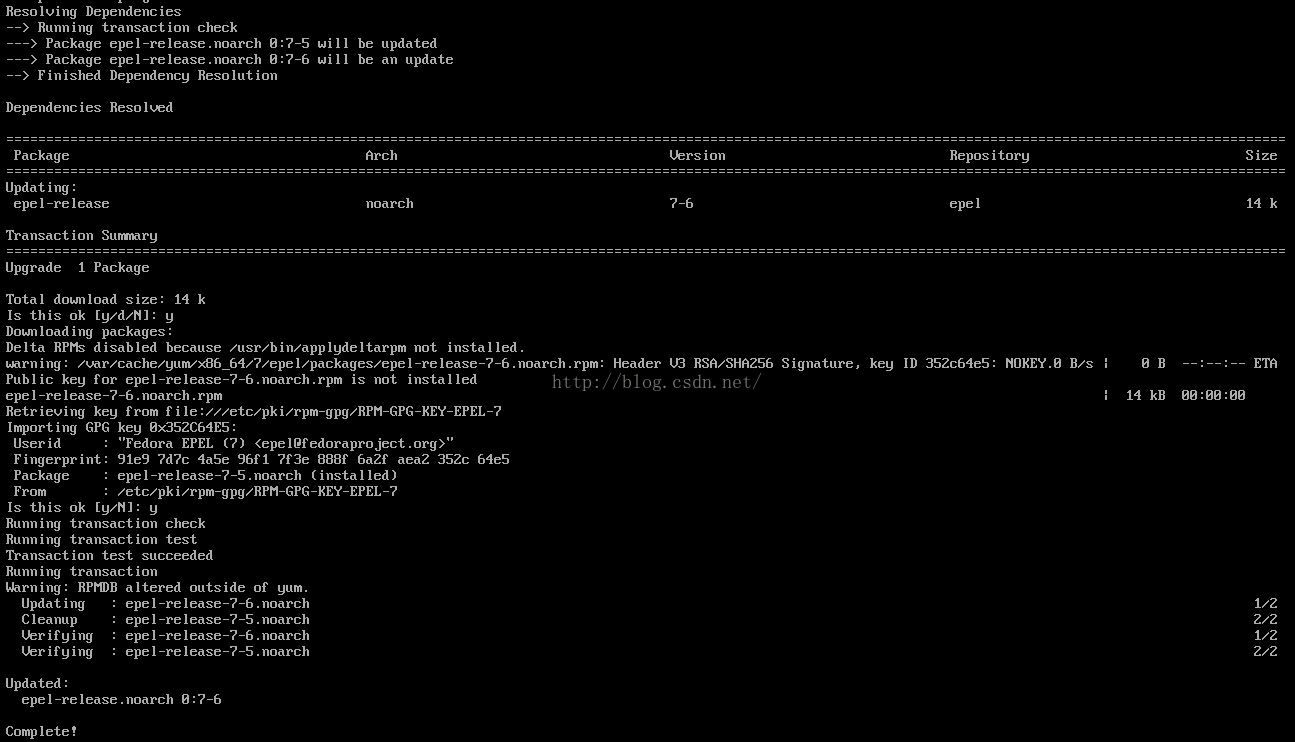Click the '--:--:-- ETA' text
The height and width of the screenshot is (742, 1295).
click(x=1230, y=364)
